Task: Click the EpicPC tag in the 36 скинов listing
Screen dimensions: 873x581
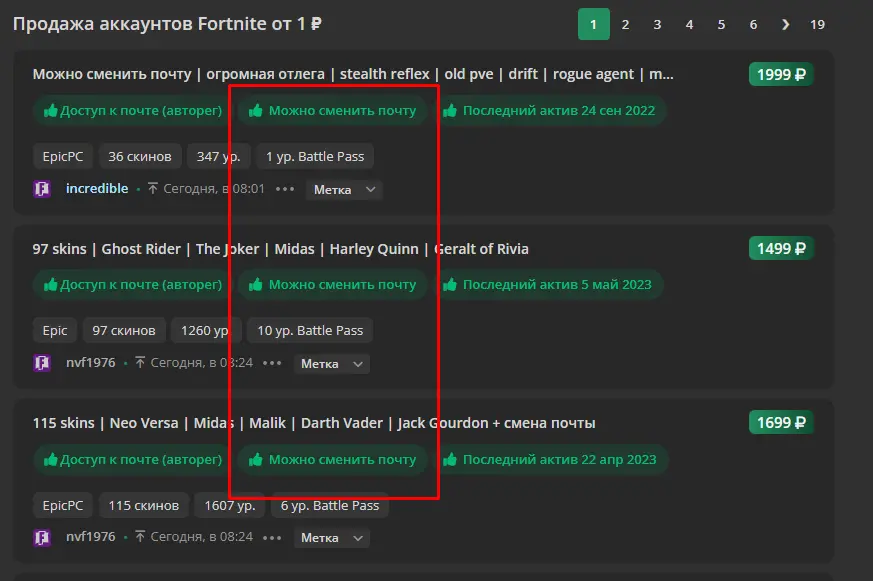Action: (x=63, y=156)
